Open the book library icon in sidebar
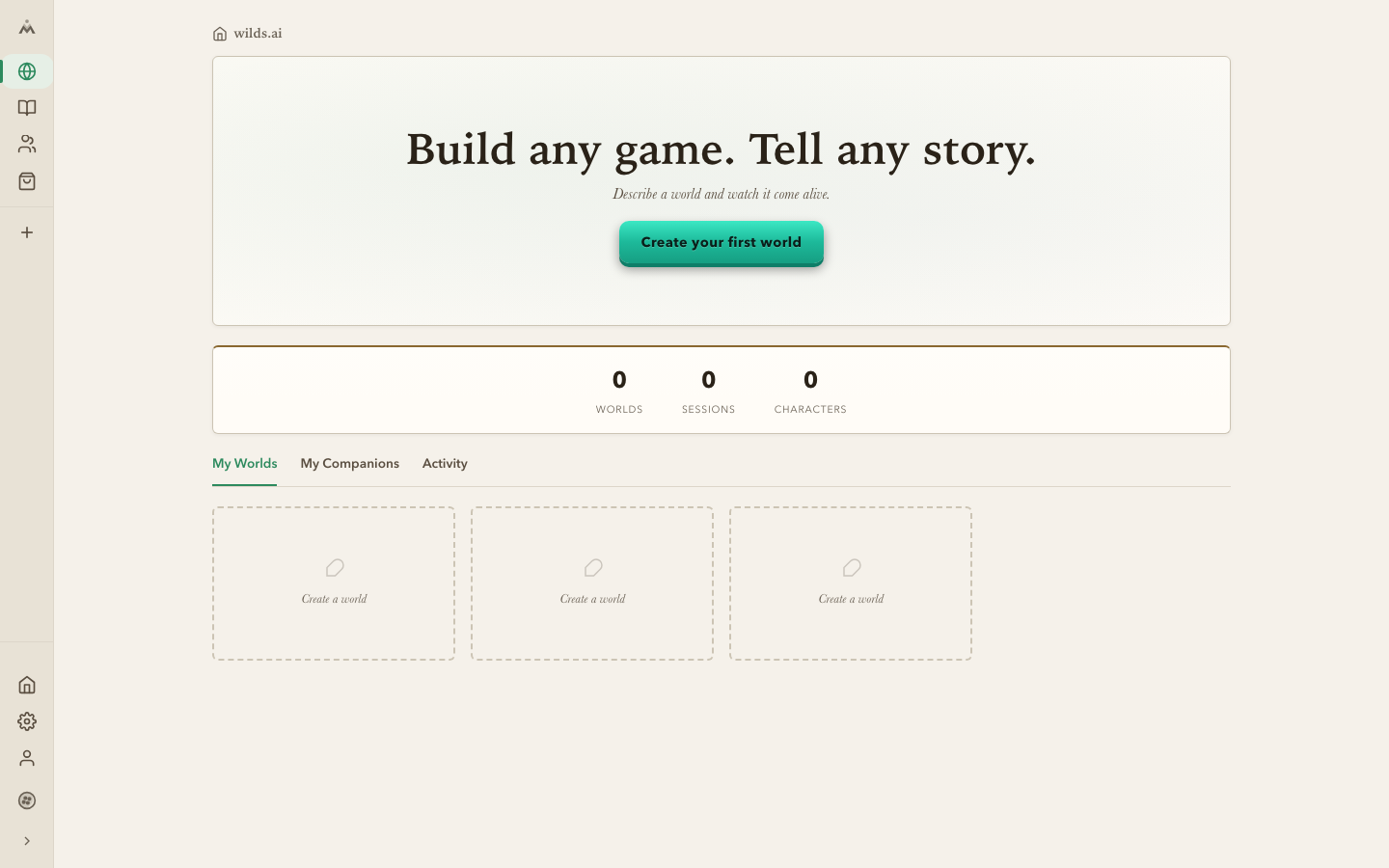1389x868 pixels. point(27,107)
